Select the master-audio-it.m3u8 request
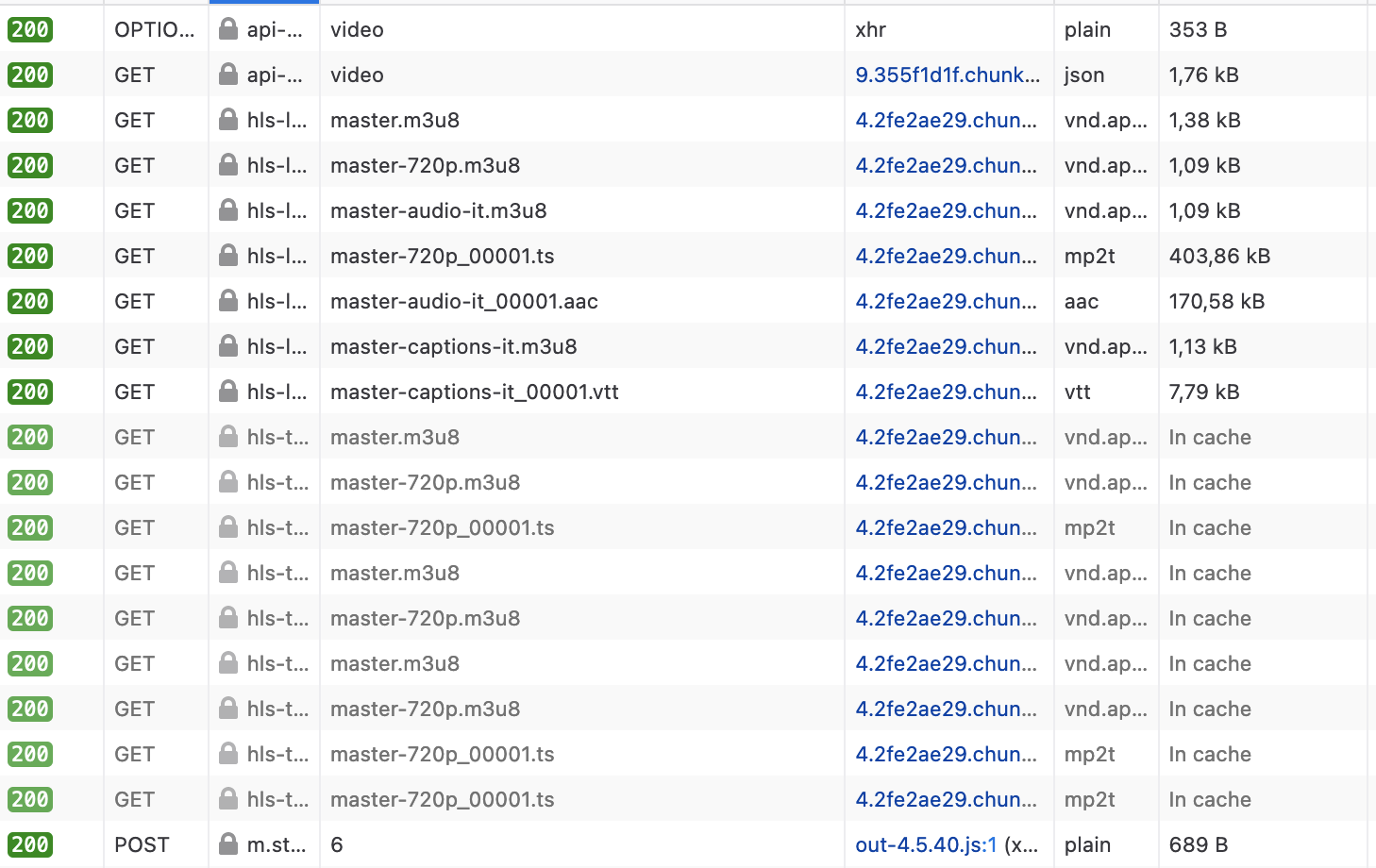The image size is (1376, 868). (x=438, y=210)
